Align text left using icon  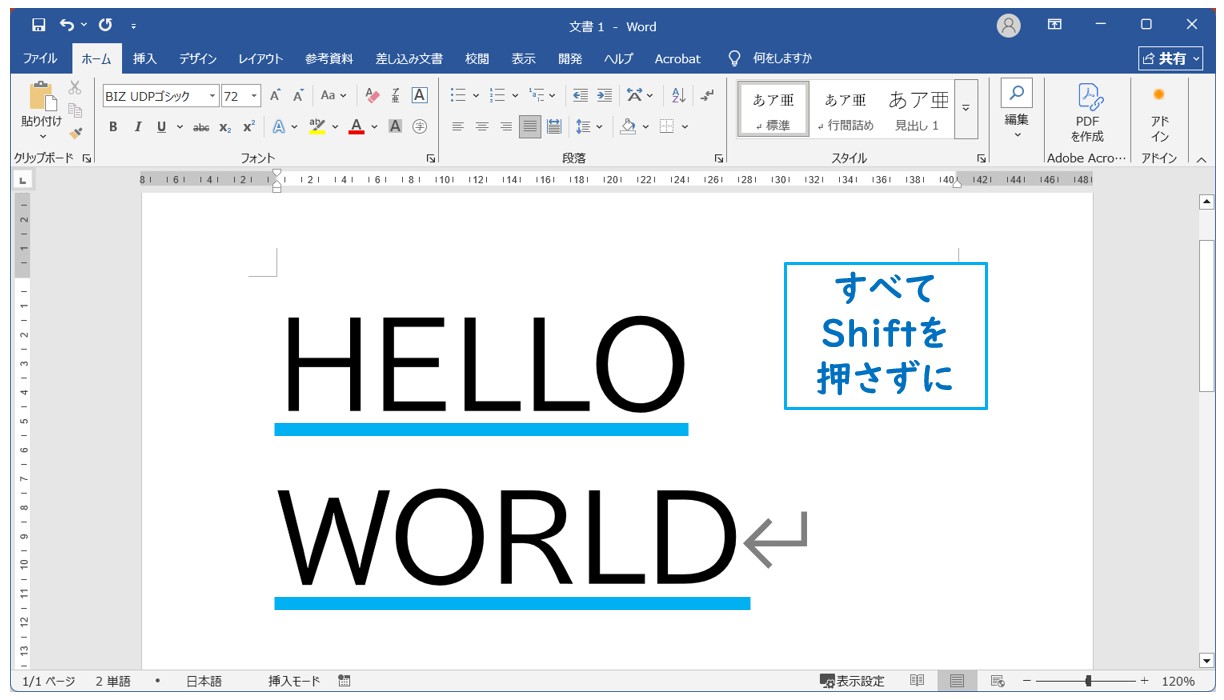pos(458,126)
